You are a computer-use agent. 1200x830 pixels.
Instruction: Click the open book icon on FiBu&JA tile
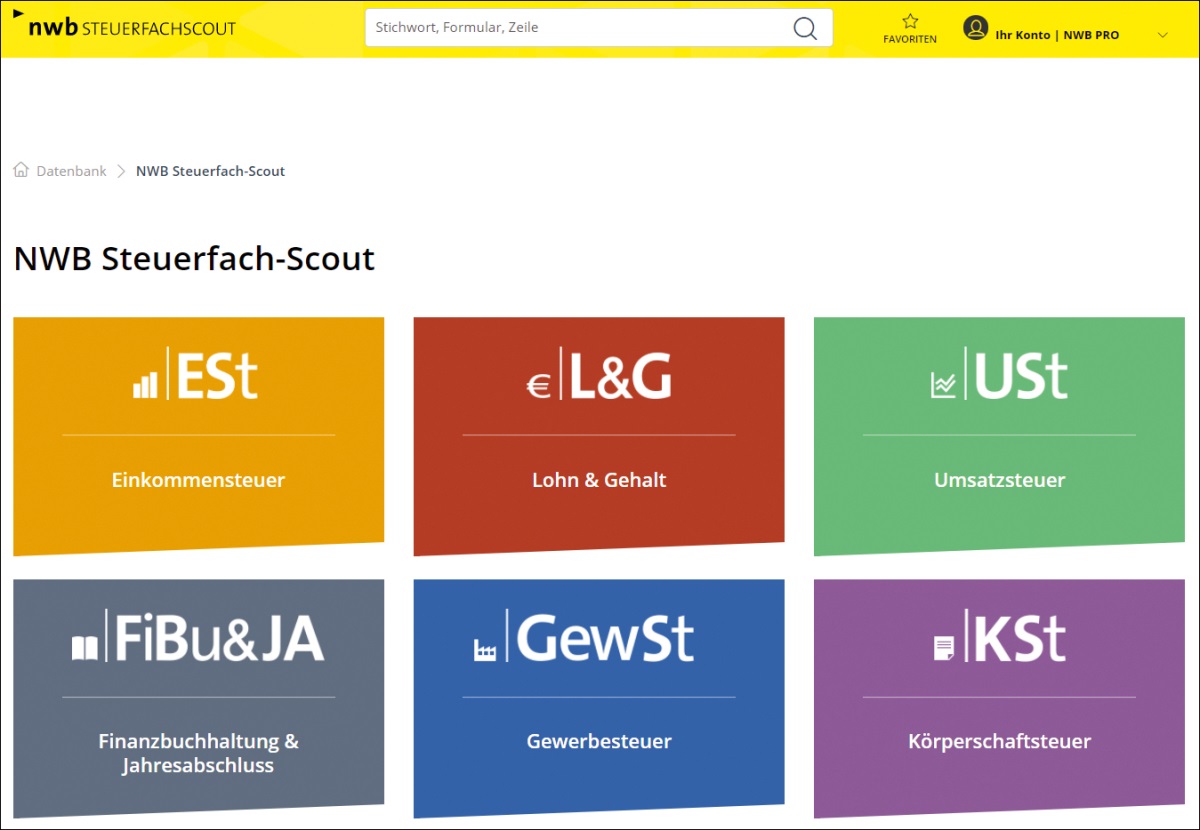[86, 648]
